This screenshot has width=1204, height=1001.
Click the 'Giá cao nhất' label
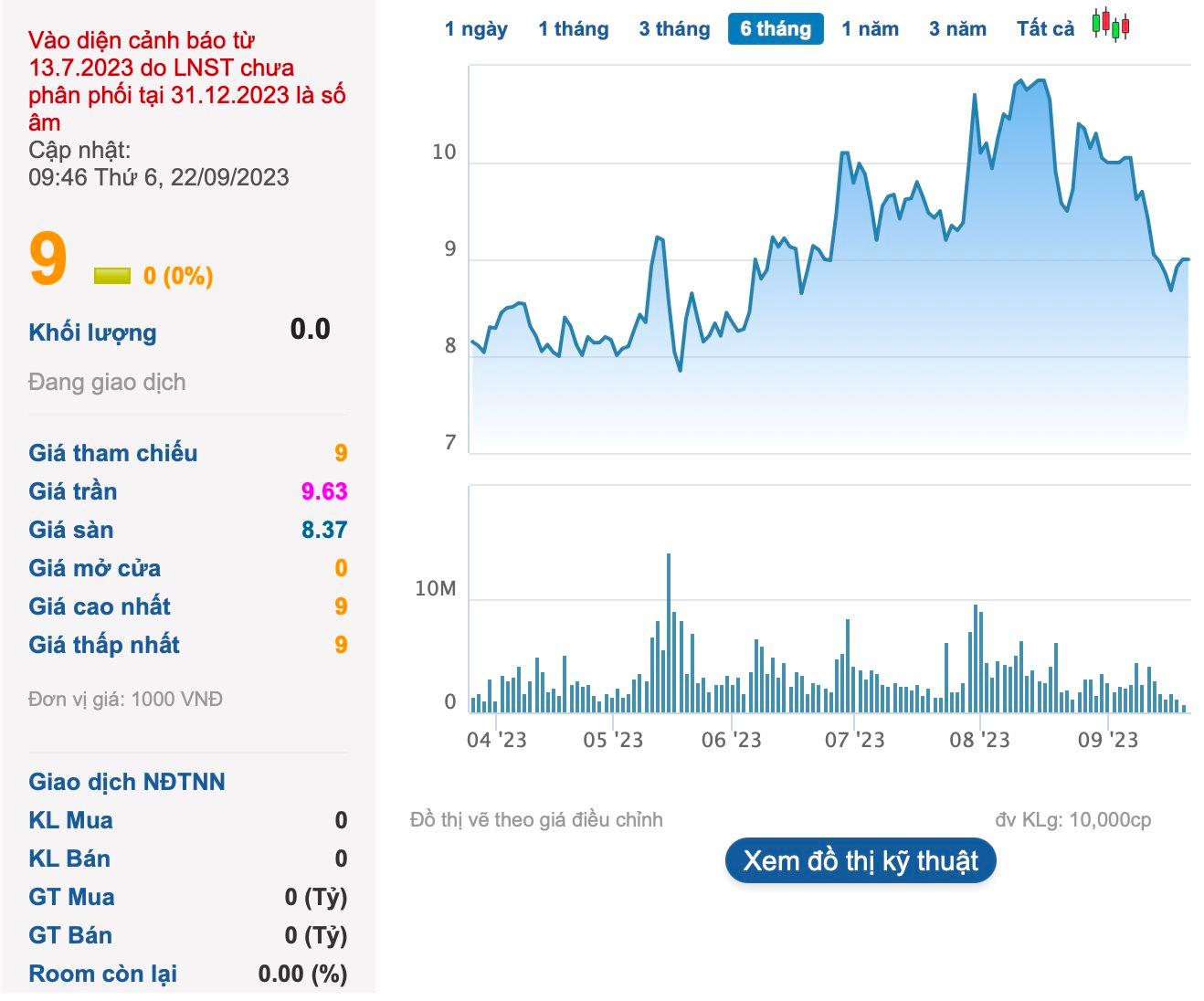99,606
